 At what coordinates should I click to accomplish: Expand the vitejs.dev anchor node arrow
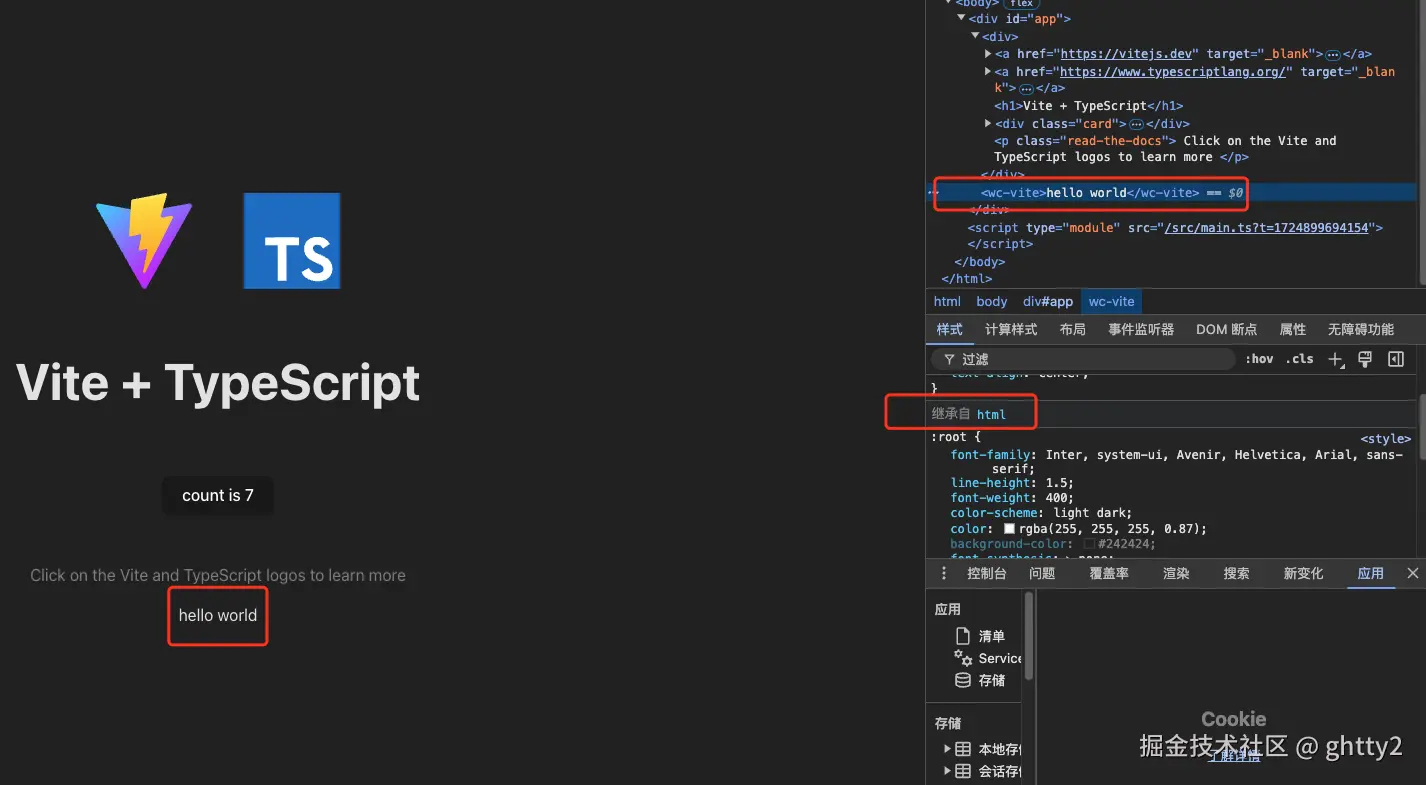[x=988, y=54]
